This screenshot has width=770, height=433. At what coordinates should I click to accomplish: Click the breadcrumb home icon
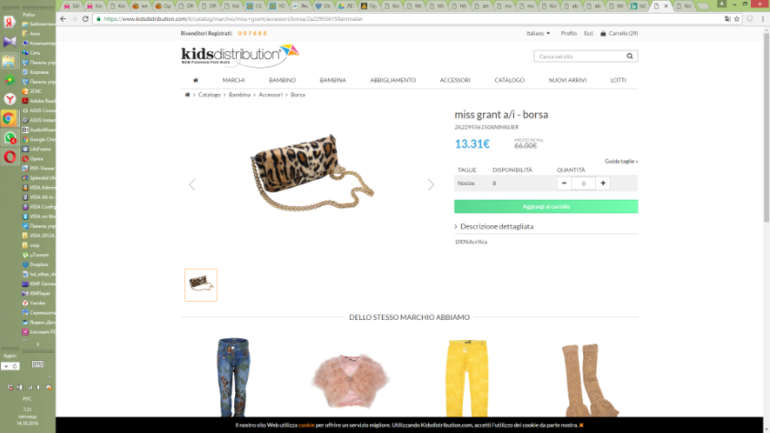tap(187, 95)
